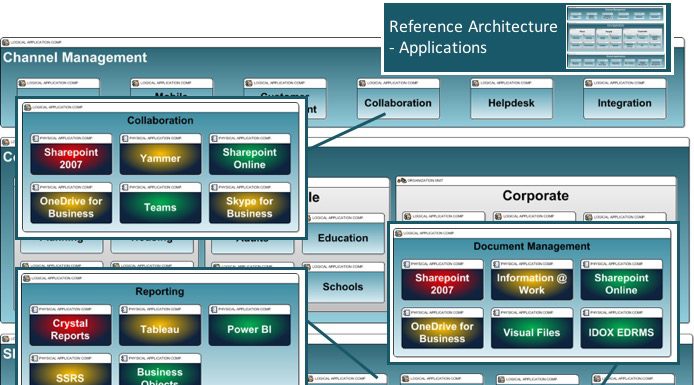Click the Channel Management component icon
Screen dimensions: 694x385
click(6, 42)
